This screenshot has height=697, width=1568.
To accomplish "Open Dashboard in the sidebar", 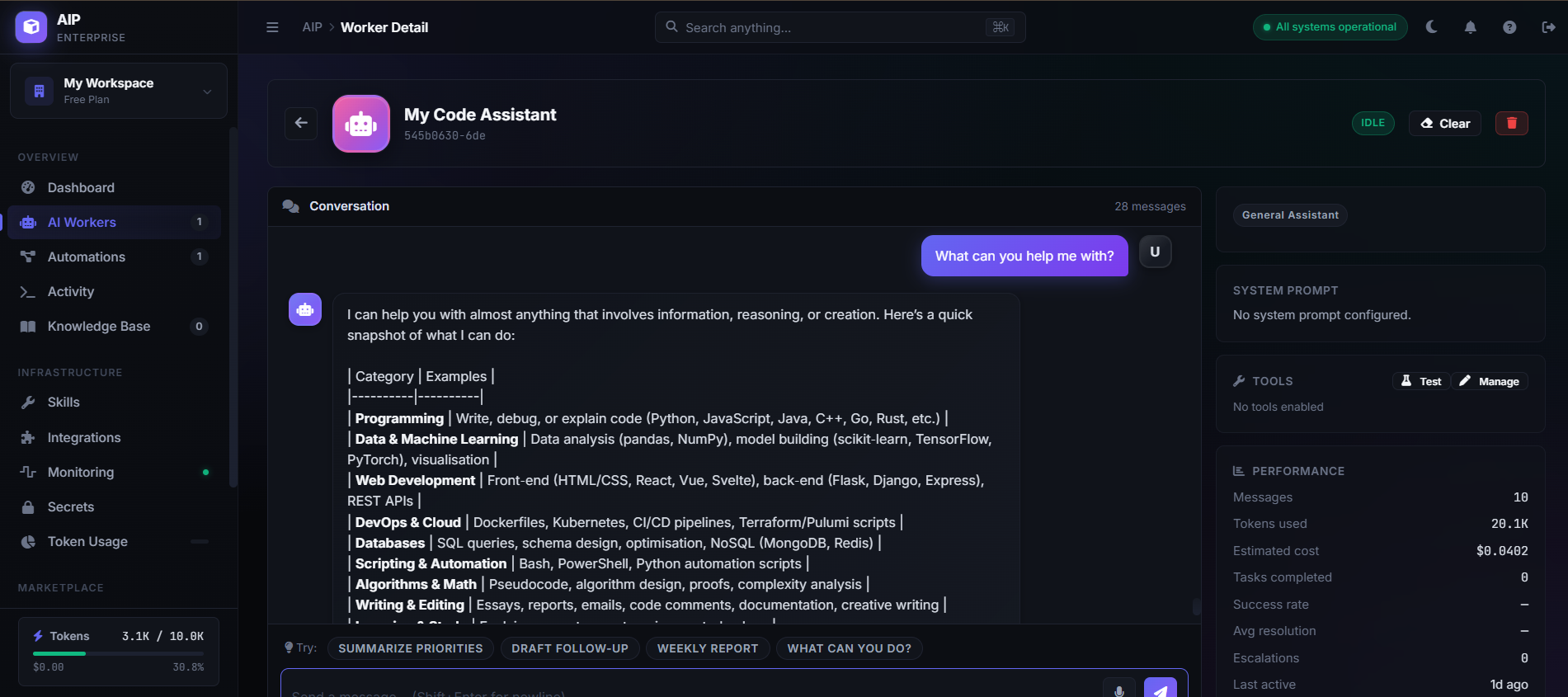I will (115, 187).
